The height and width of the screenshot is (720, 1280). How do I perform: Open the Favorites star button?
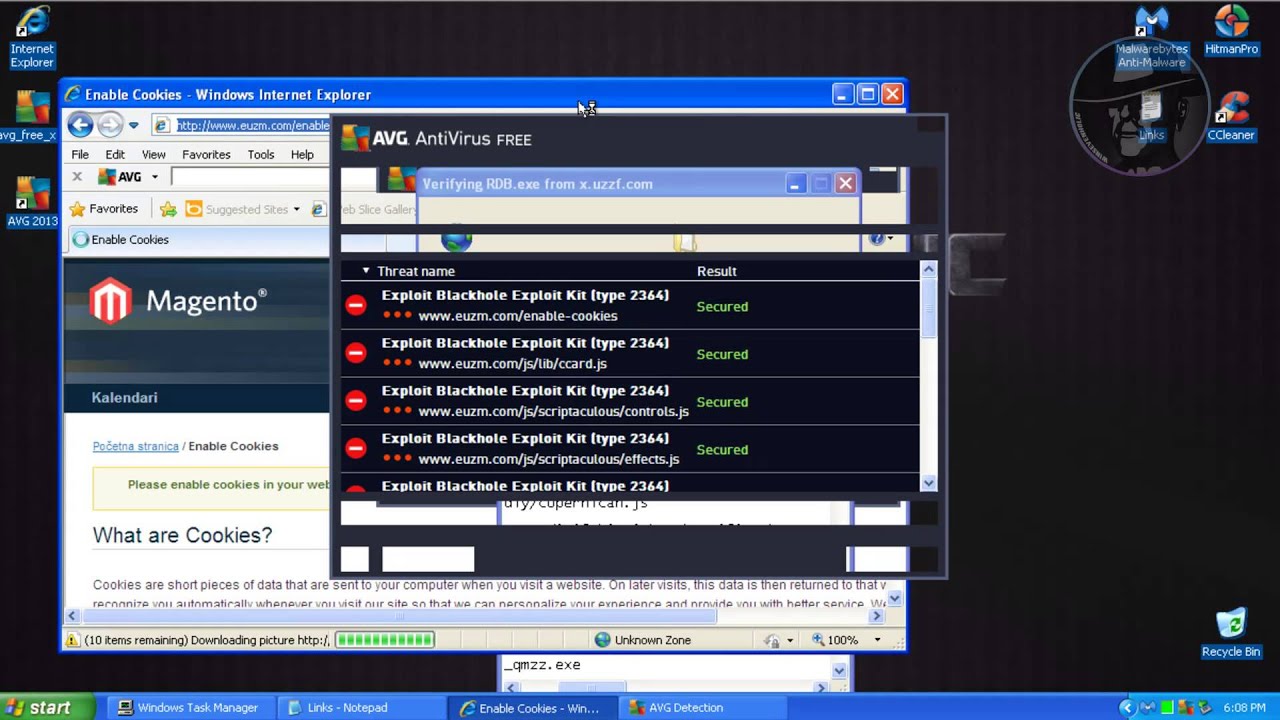pos(104,209)
